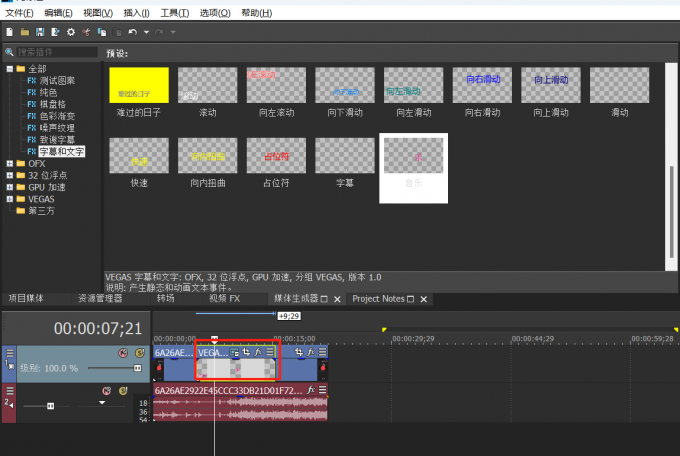Open event FX icon on the VEGA text clip

point(258,352)
